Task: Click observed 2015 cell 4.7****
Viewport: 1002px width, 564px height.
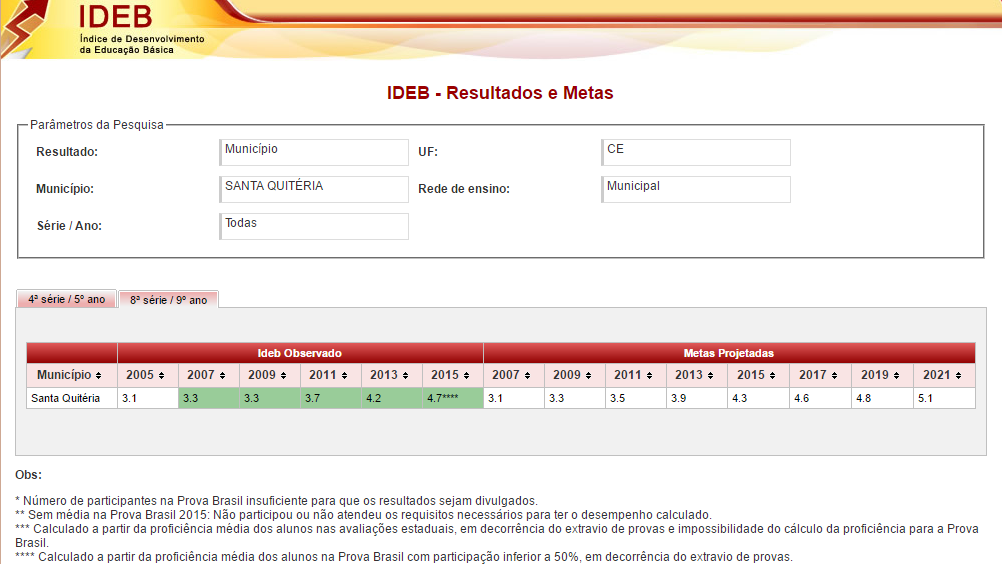Action: coord(453,398)
